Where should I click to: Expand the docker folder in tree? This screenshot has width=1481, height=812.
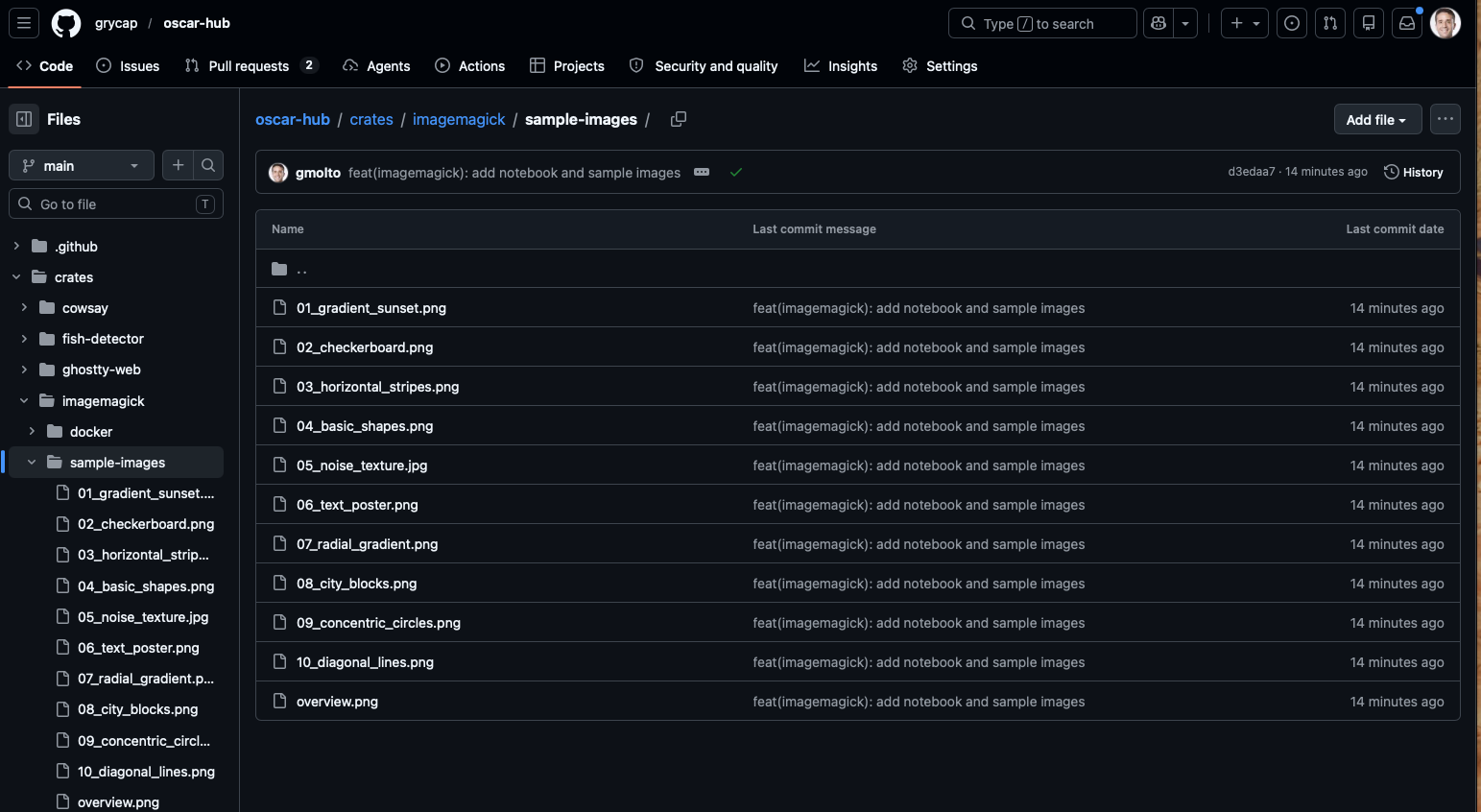32,432
